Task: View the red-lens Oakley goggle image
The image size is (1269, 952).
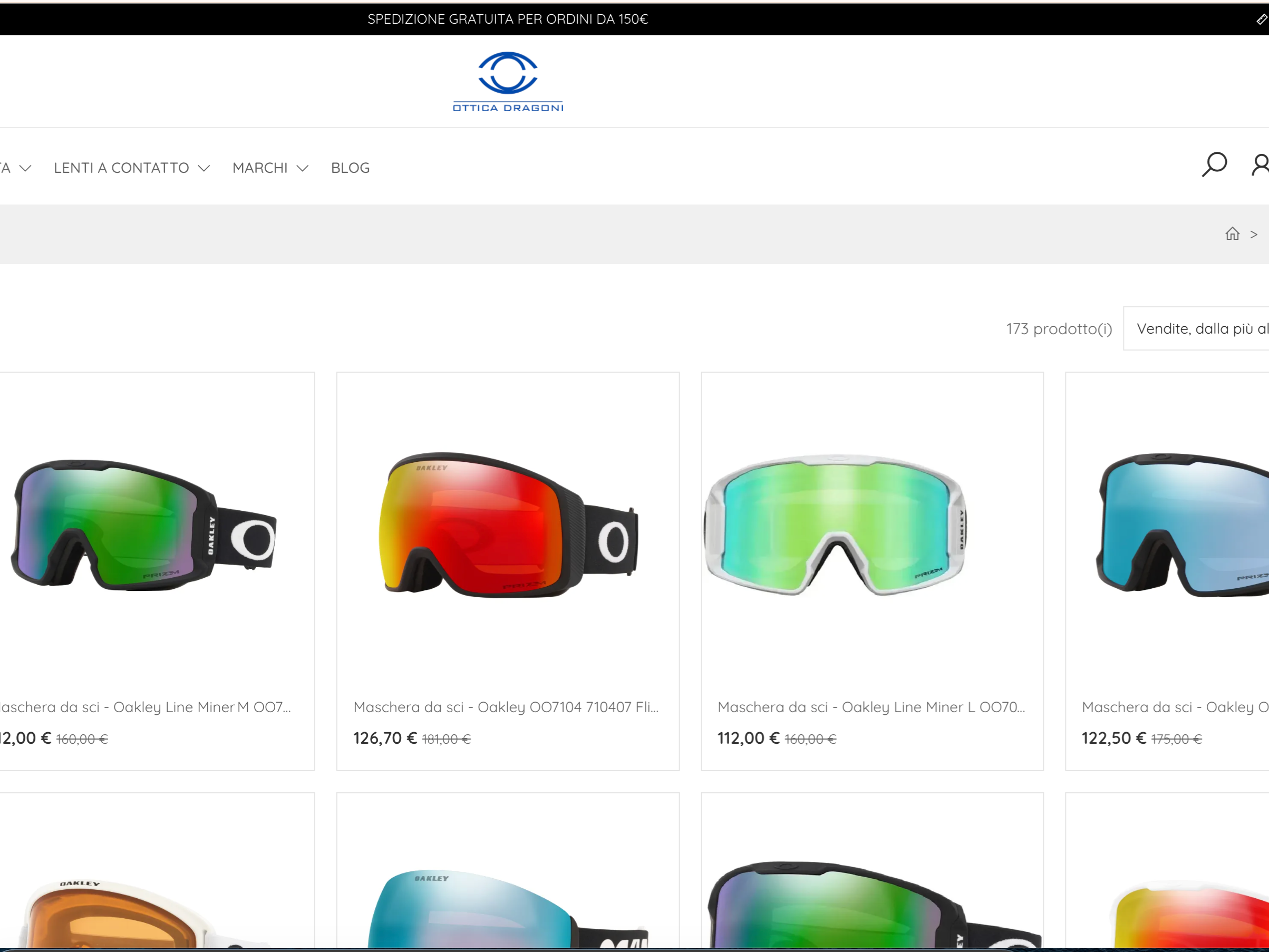Action: click(x=508, y=524)
